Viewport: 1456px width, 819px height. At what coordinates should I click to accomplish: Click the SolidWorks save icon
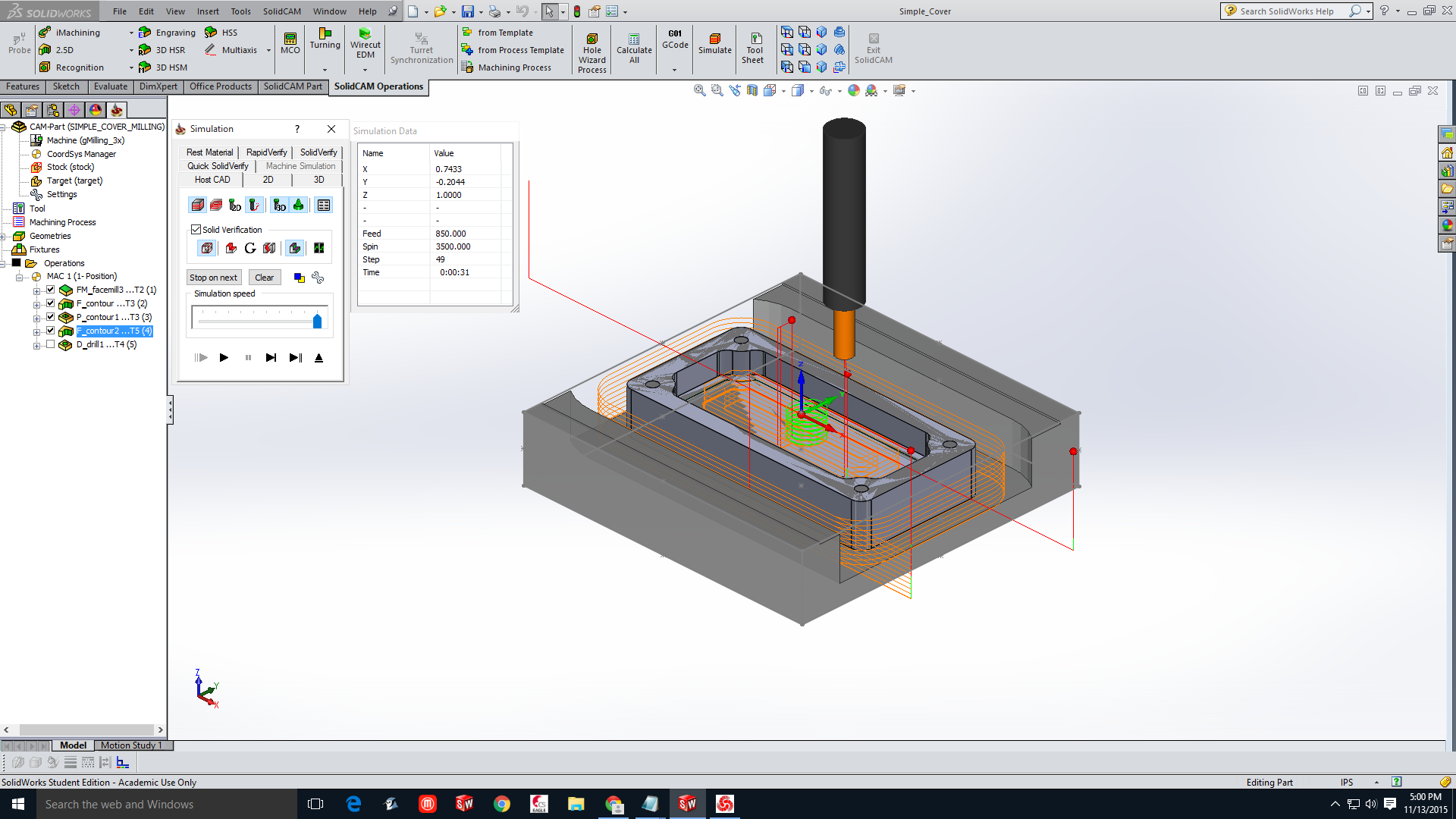(x=468, y=11)
